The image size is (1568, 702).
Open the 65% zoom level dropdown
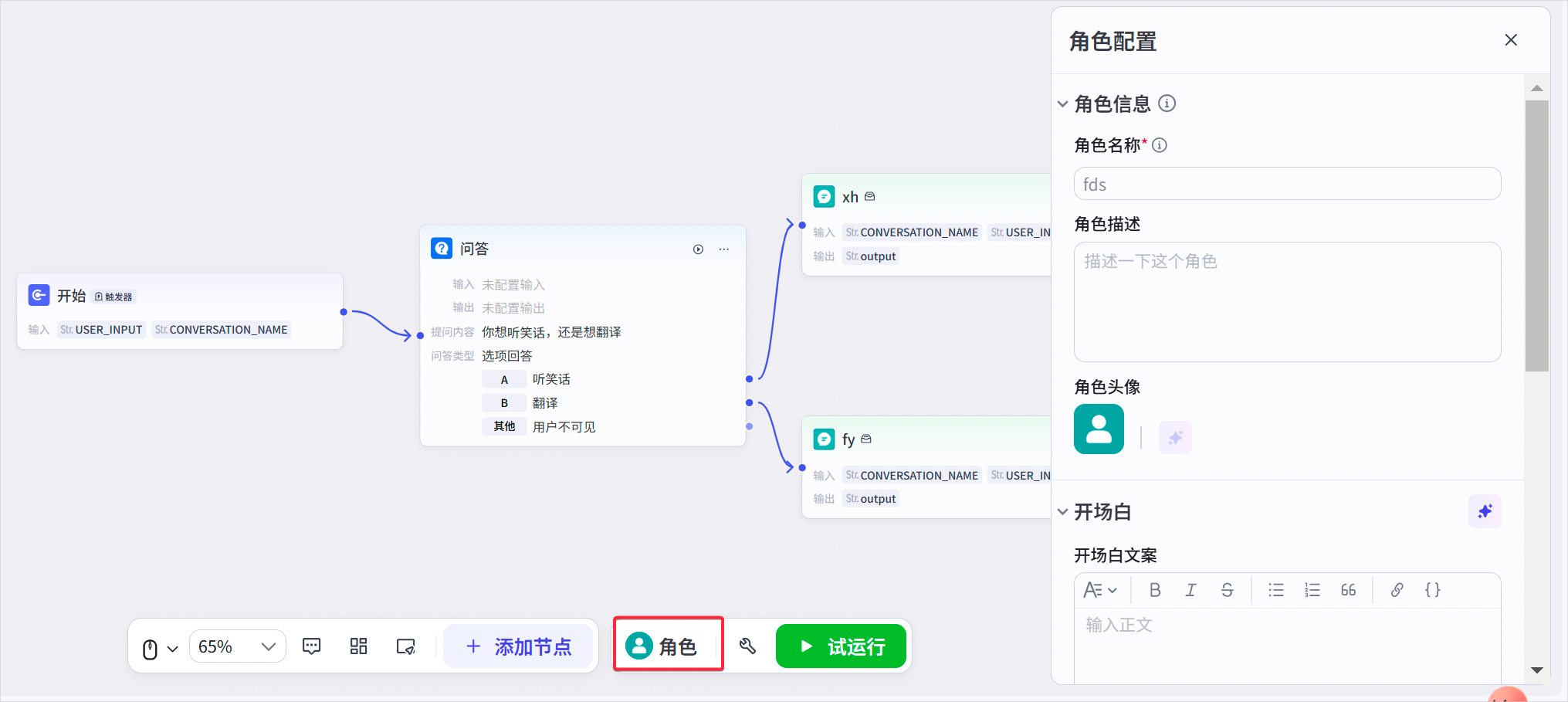click(237, 646)
